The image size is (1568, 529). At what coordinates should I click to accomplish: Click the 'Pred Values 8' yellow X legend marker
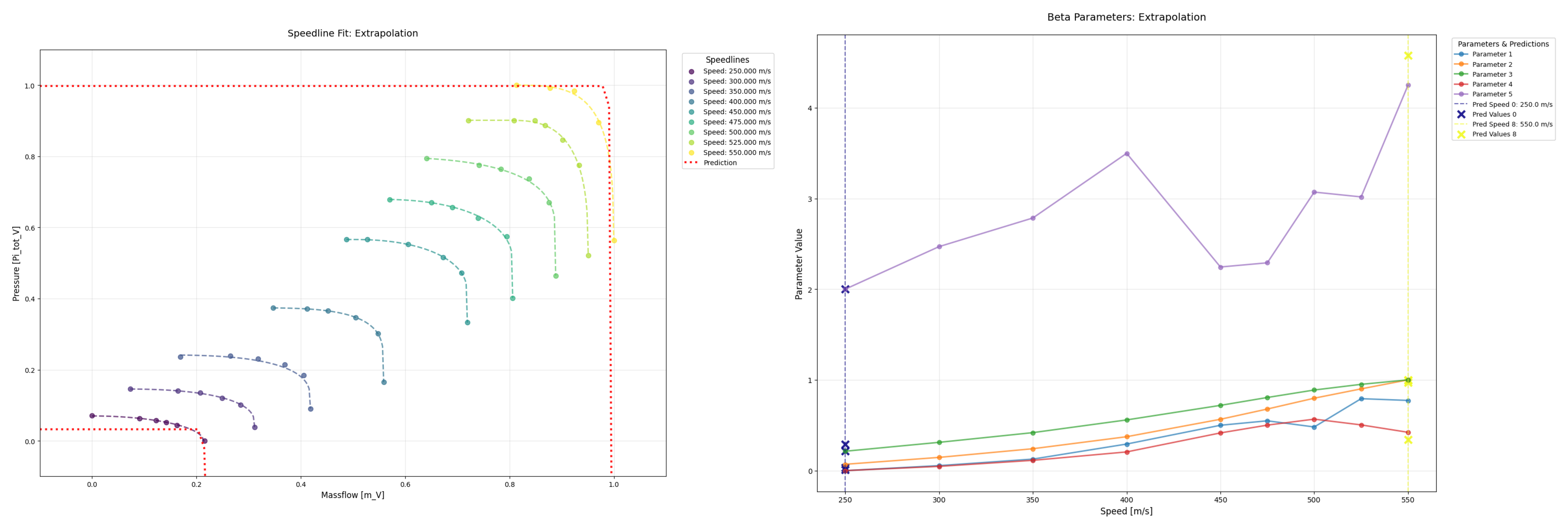[1461, 134]
